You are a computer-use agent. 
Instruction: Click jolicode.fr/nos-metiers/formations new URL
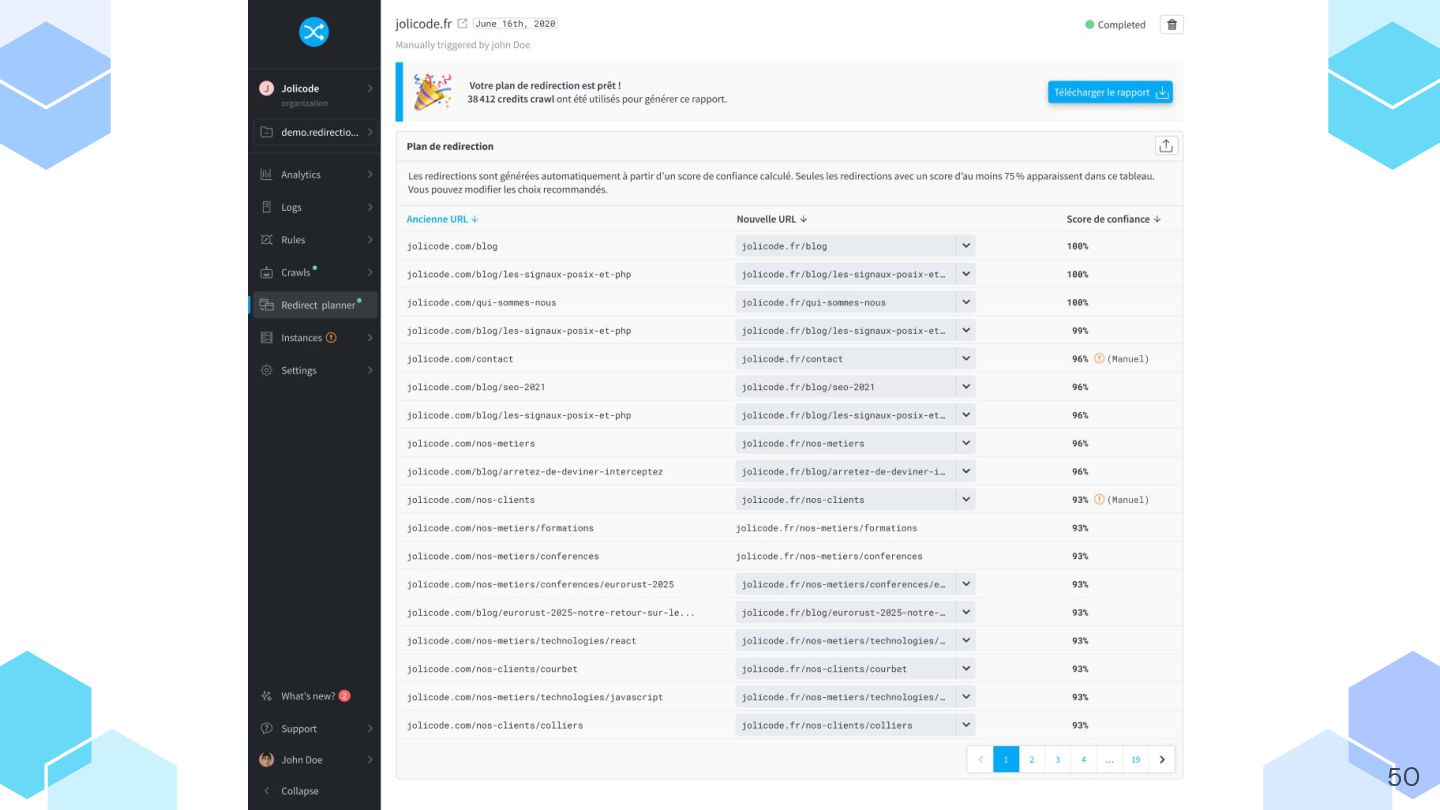point(826,528)
